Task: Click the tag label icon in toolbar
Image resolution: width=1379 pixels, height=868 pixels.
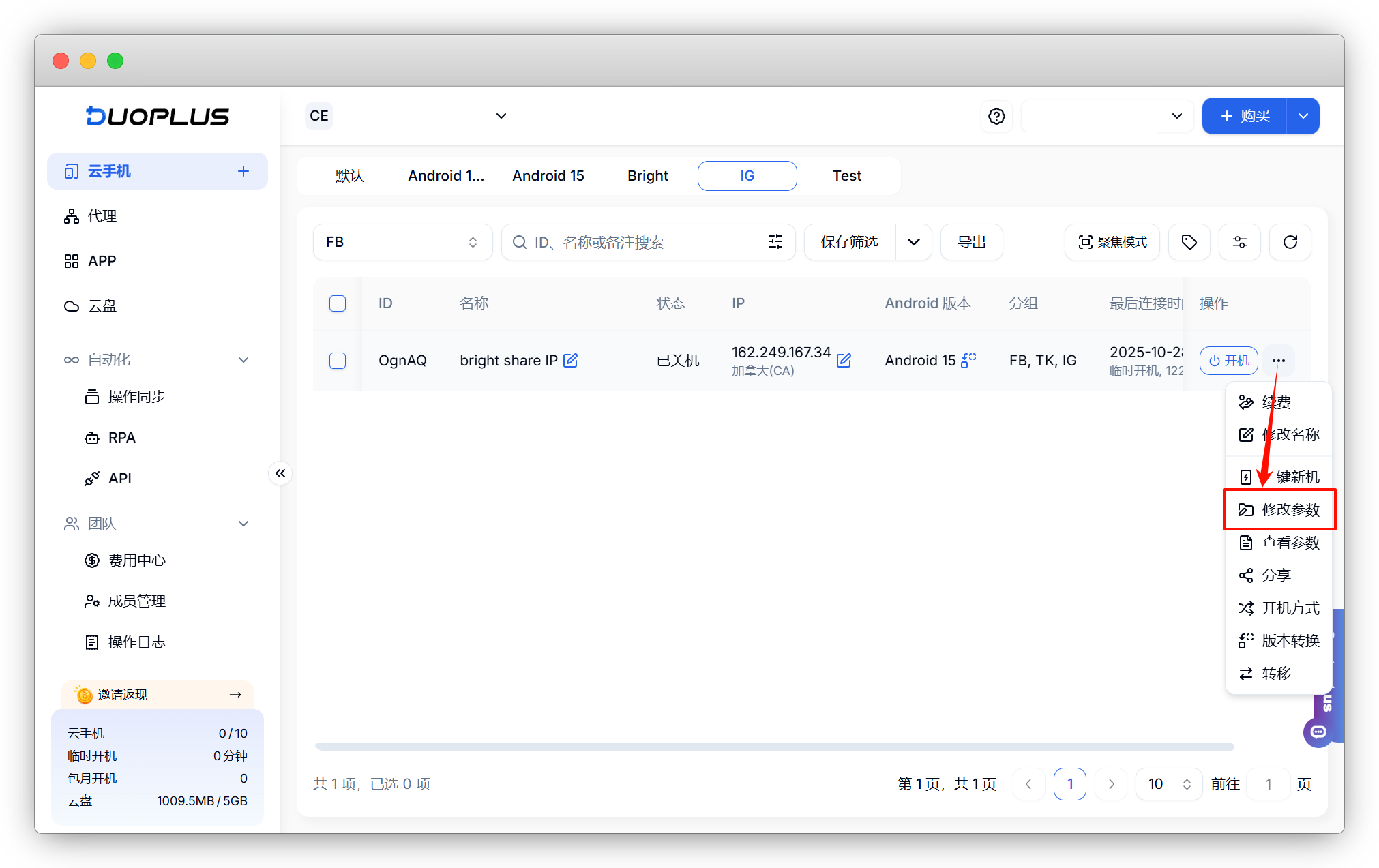Action: point(1189,242)
